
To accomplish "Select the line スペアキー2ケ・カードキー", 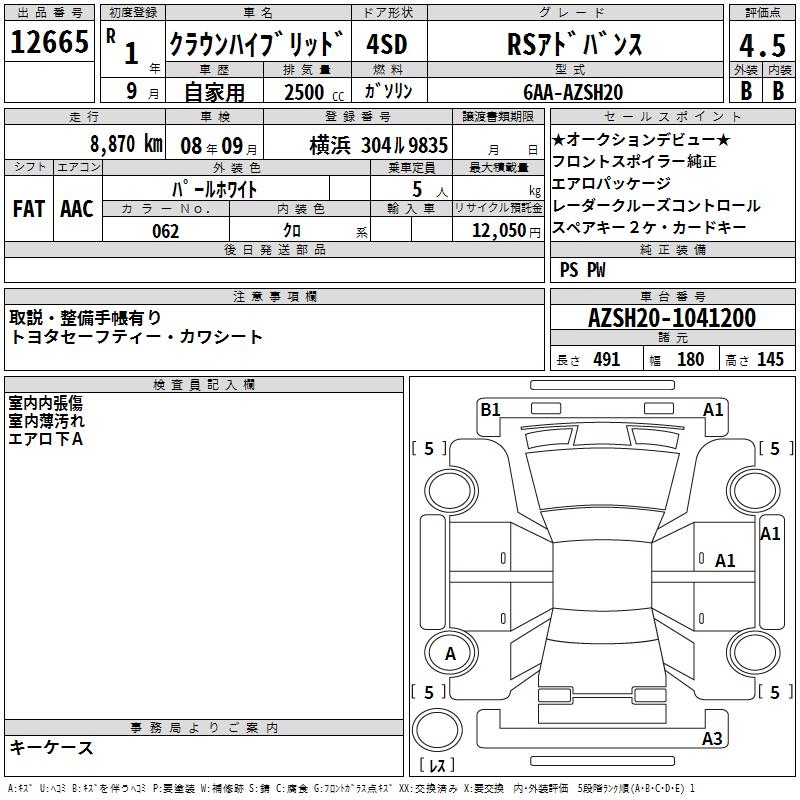I will tap(649, 228).
